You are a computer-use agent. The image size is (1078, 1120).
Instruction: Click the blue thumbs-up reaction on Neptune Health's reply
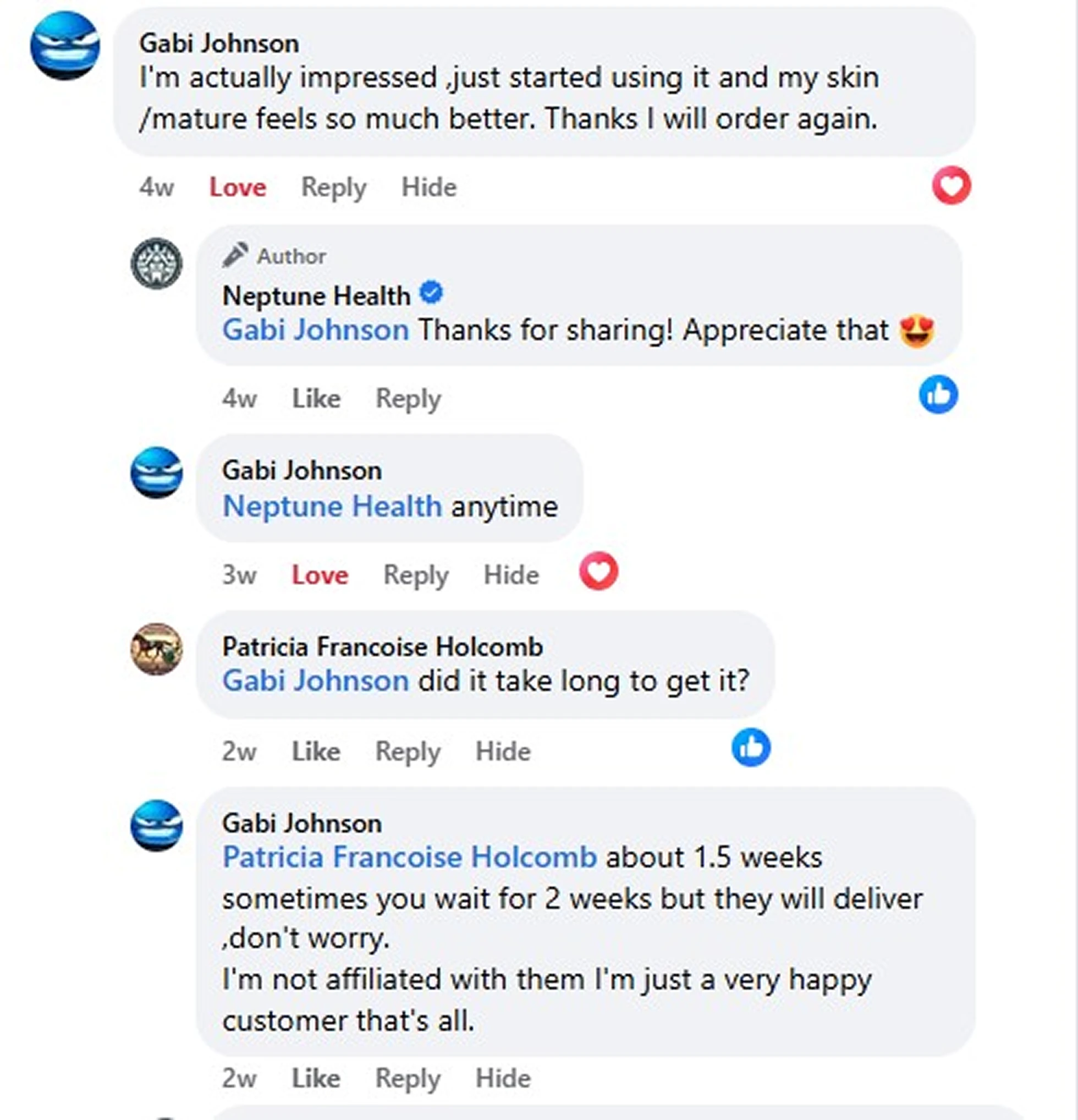[x=938, y=395]
